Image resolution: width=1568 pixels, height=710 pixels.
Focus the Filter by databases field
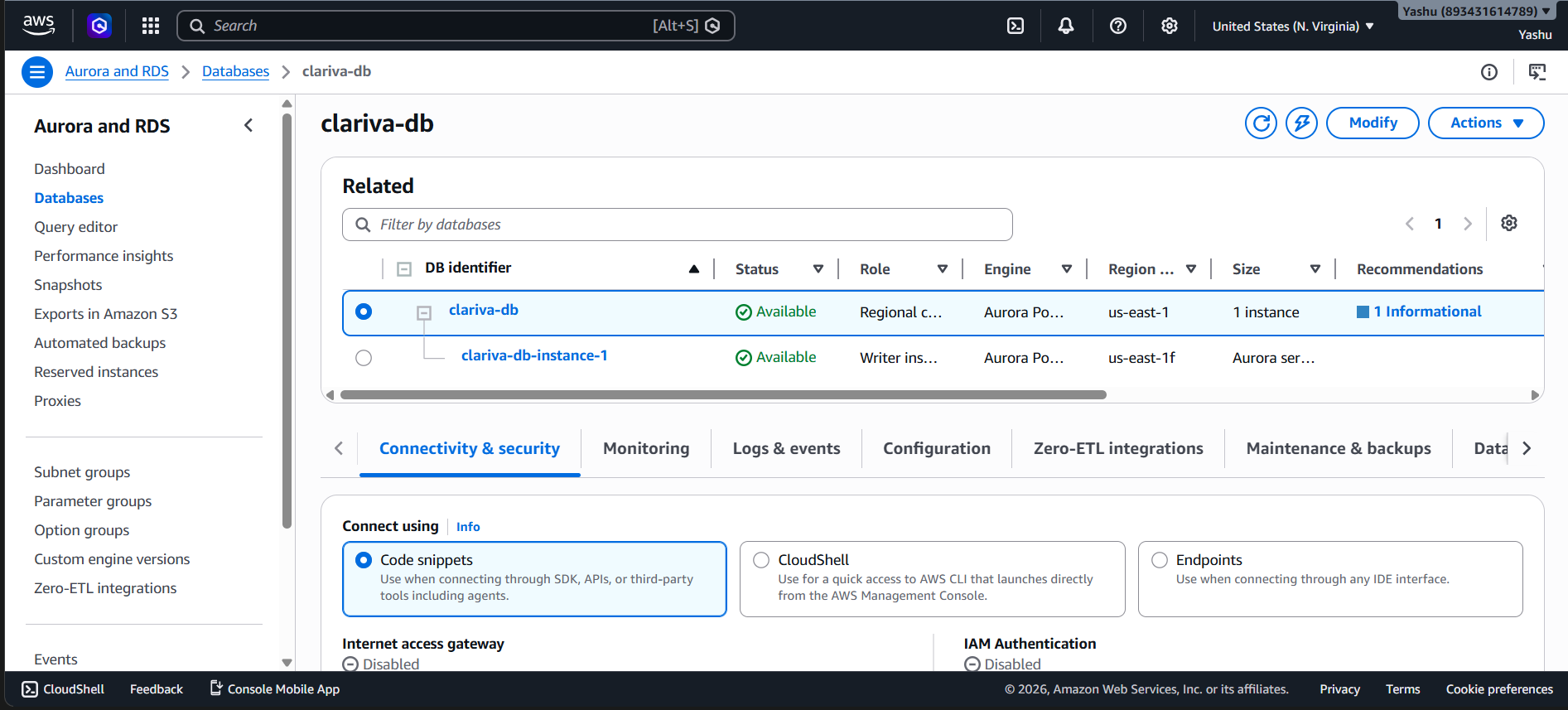678,225
